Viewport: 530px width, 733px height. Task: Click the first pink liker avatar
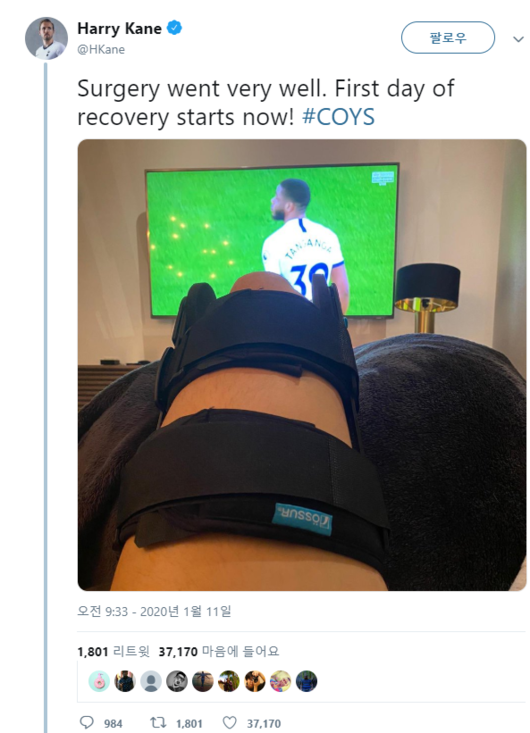click(99, 682)
